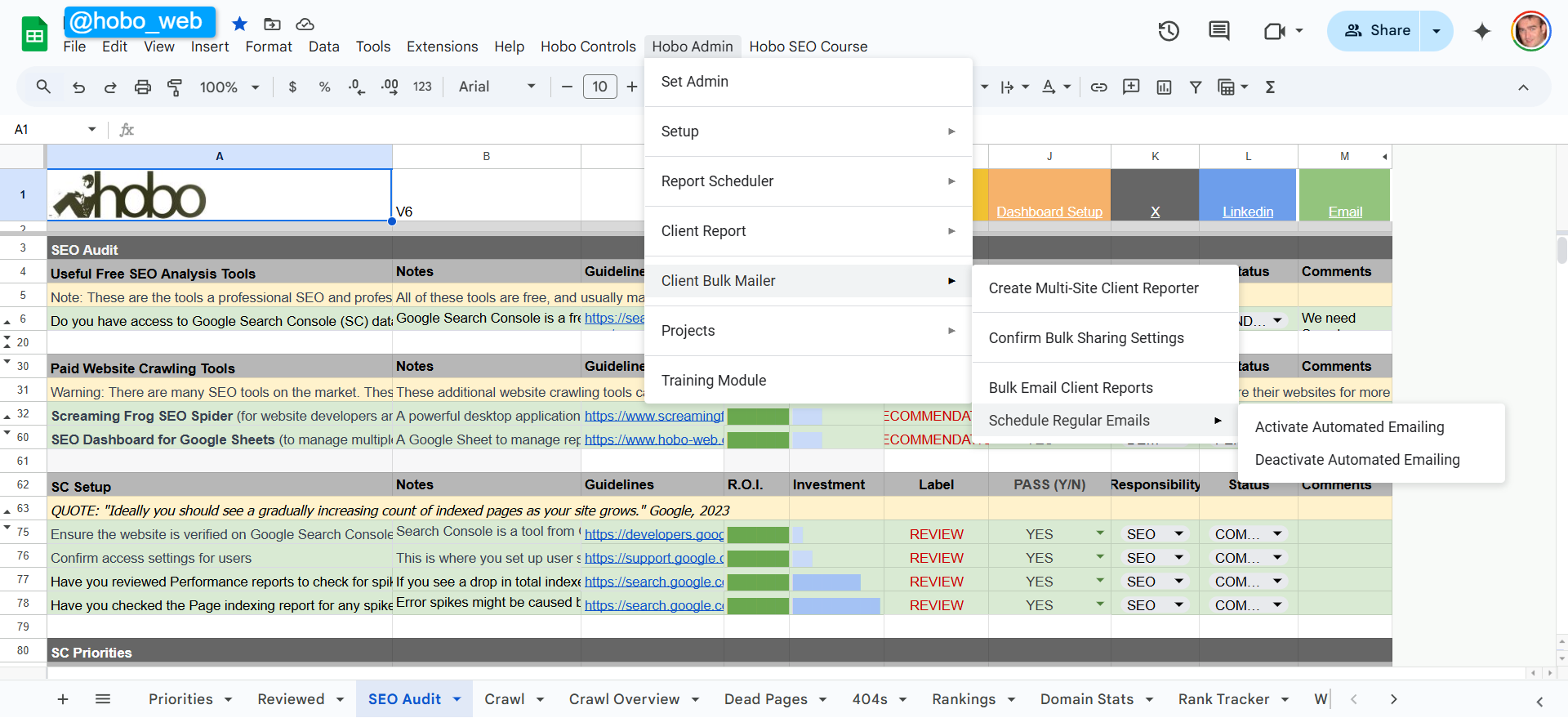Print the spreadsheet
The height and width of the screenshot is (718, 1568).
coord(143,87)
